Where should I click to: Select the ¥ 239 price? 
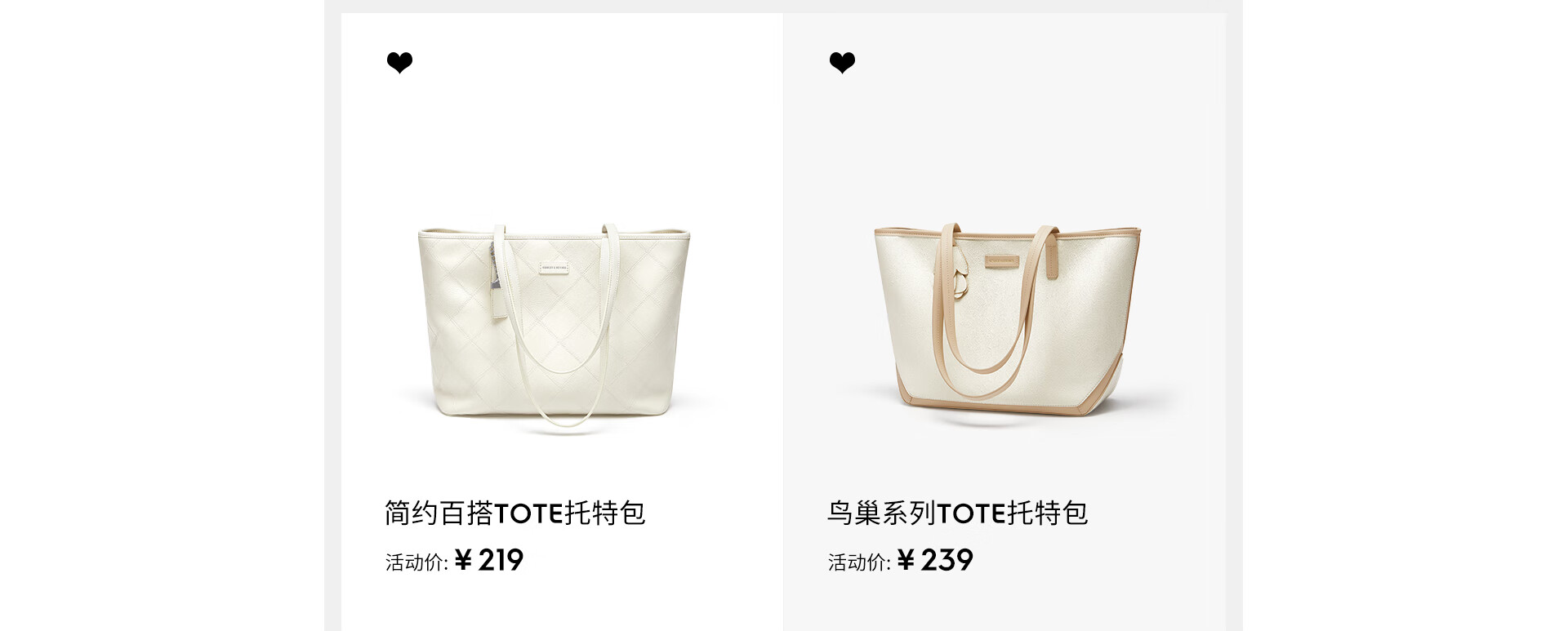(935, 560)
